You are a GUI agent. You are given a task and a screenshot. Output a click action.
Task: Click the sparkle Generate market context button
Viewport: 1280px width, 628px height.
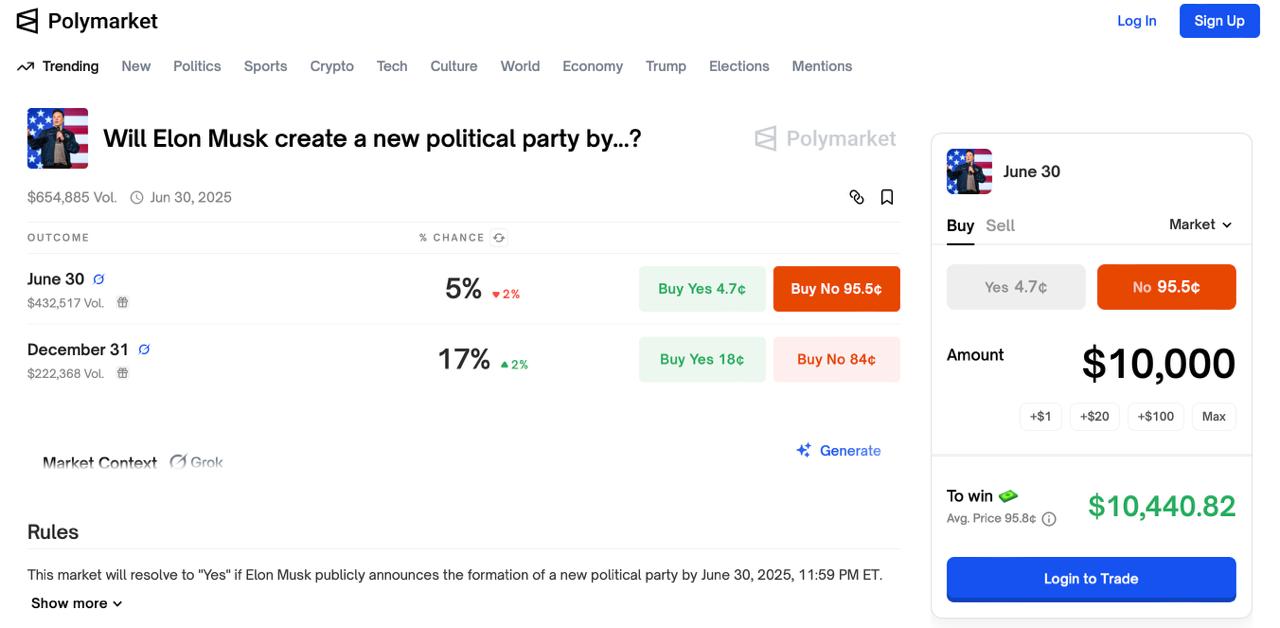tap(838, 451)
